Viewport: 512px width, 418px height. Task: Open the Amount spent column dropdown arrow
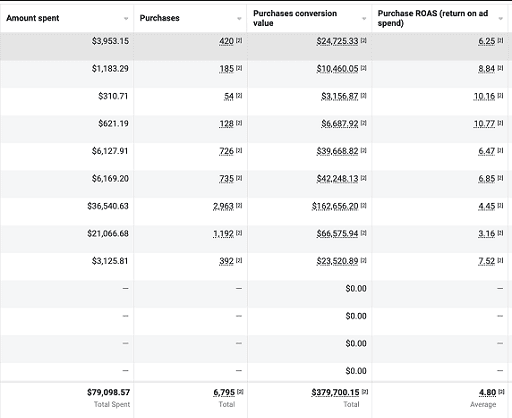(x=126, y=19)
